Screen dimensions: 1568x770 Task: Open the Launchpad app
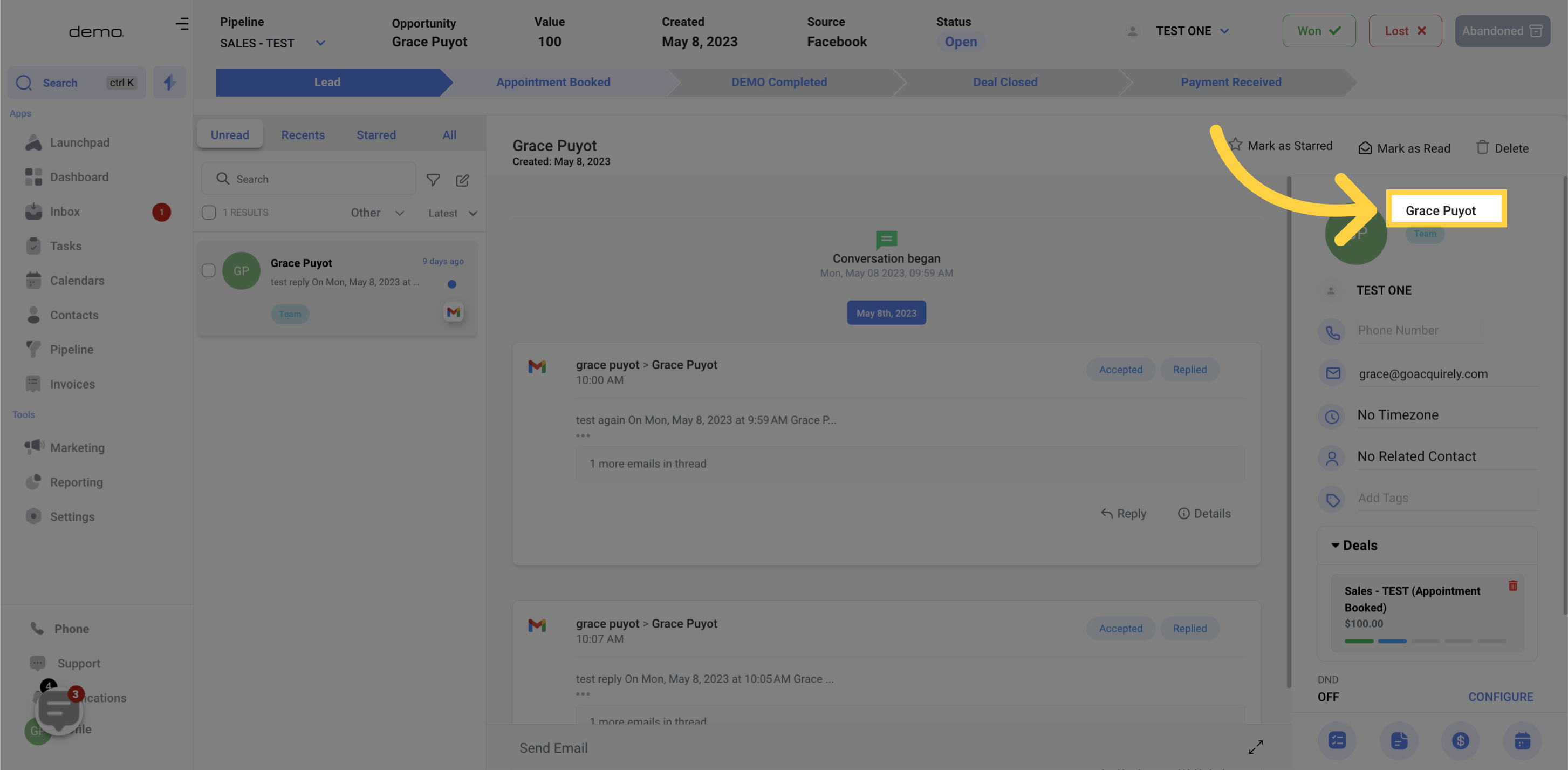(67, 142)
